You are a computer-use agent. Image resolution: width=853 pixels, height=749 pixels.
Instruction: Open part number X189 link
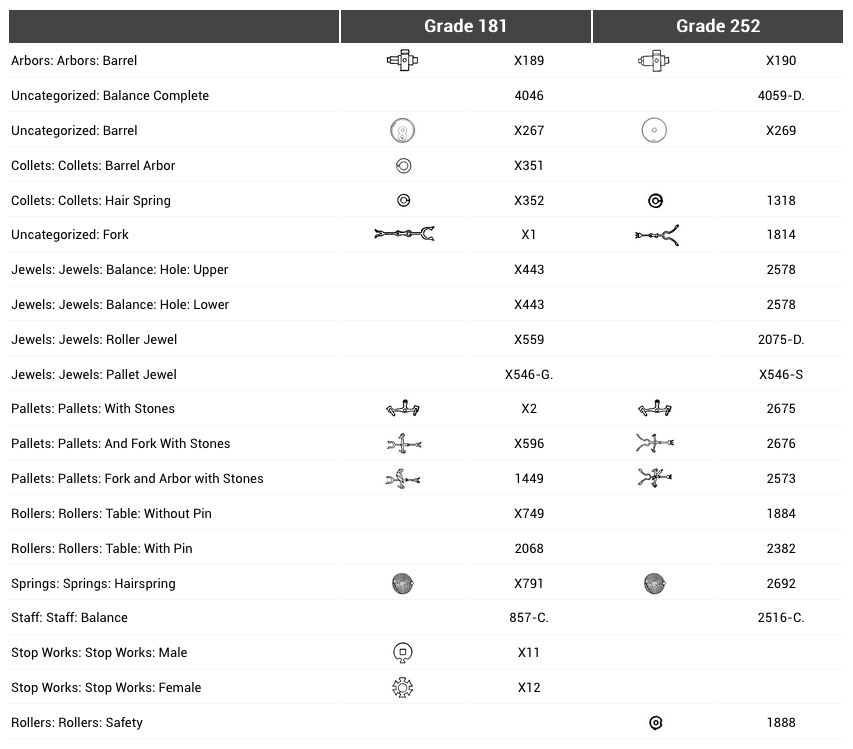pyautogui.click(x=529, y=61)
